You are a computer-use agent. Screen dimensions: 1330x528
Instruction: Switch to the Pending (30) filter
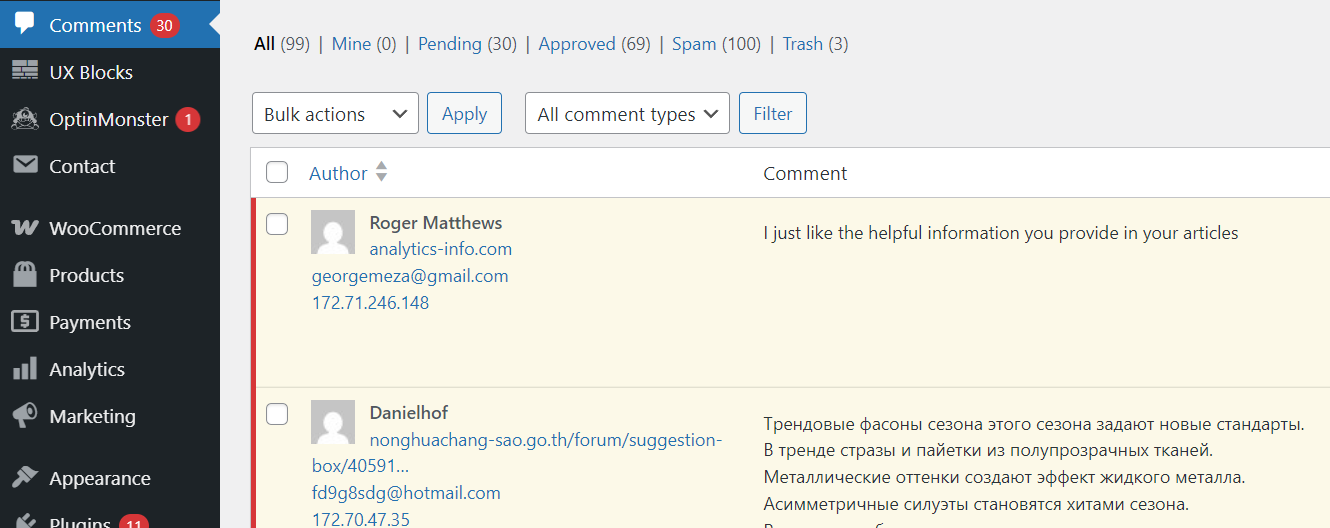[467, 44]
